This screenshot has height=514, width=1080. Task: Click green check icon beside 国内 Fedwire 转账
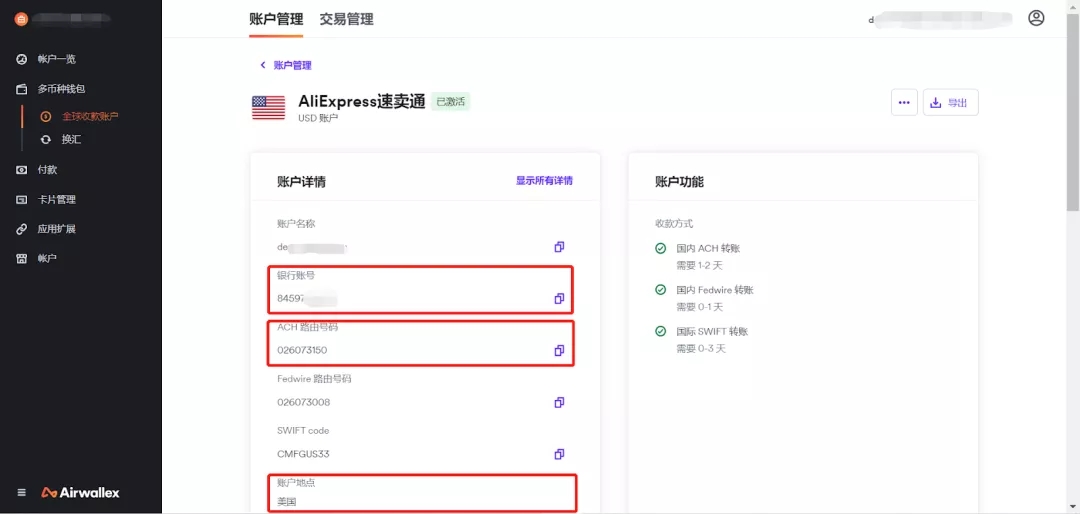click(661, 290)
